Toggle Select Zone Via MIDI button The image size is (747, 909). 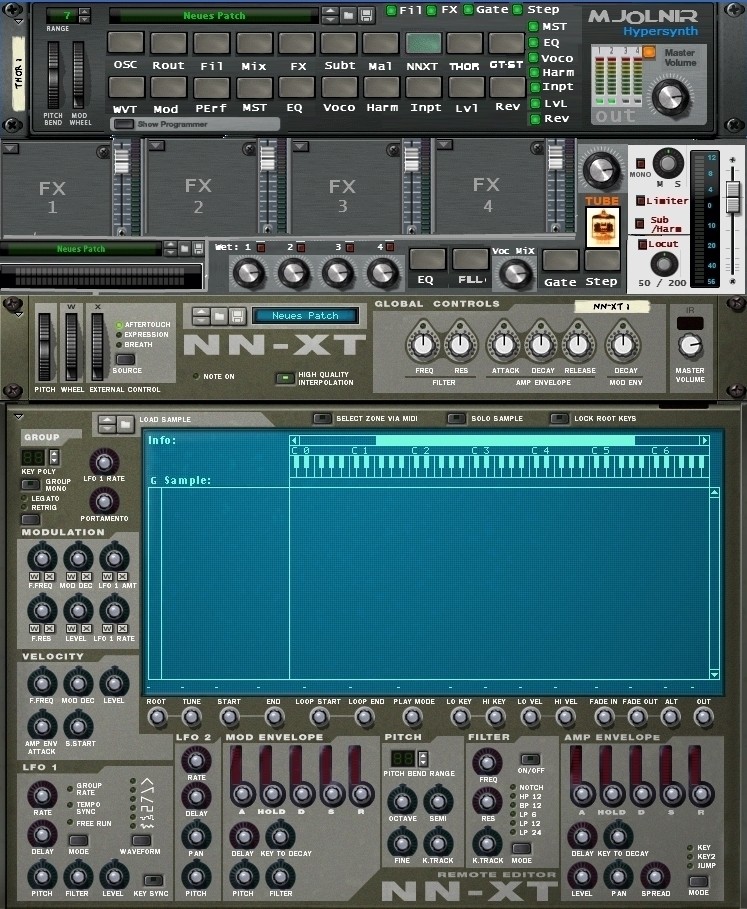[x=322, y=418]
